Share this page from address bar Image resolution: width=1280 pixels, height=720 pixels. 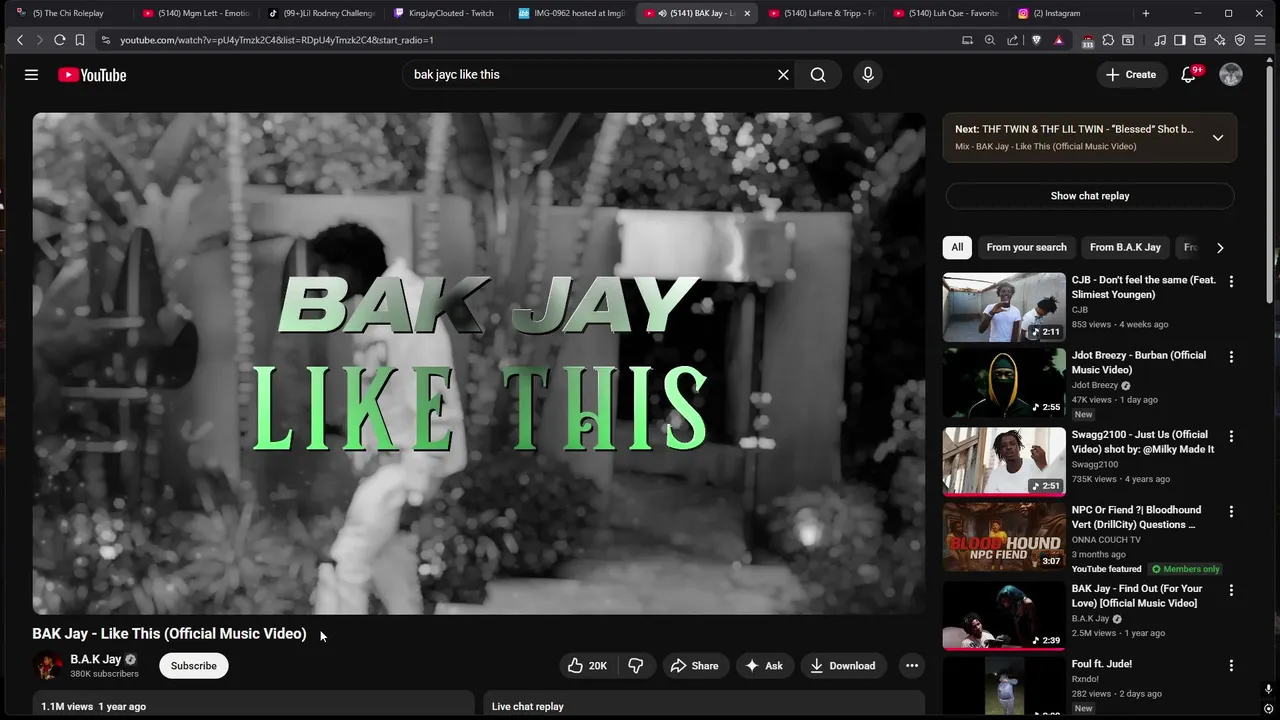coord(1013,40)
